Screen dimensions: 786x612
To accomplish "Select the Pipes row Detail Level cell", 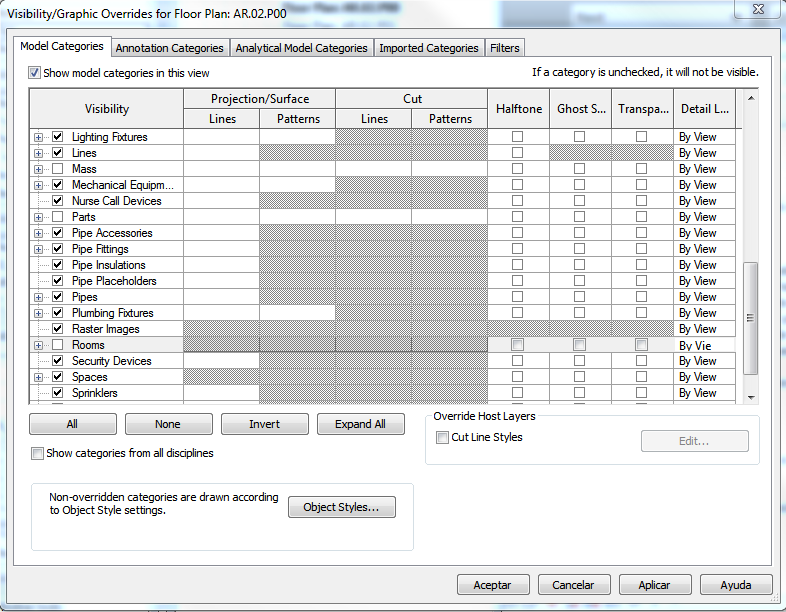I will (x=705, y=297).
